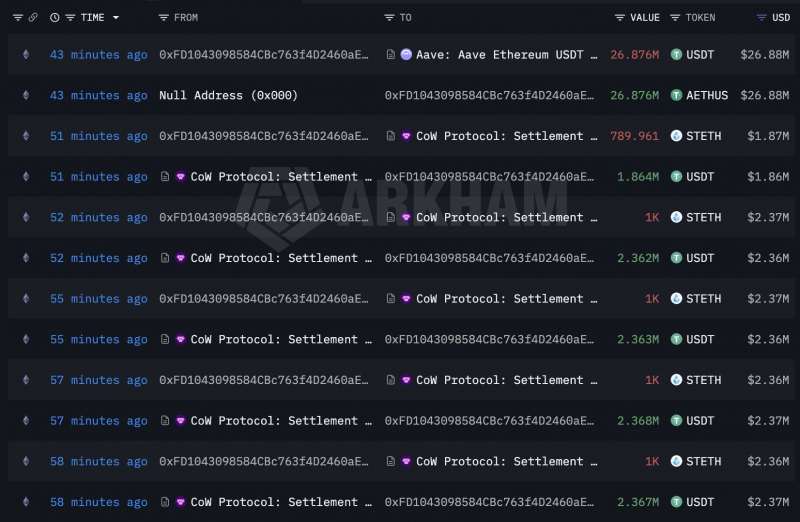Open the leftmost filter icon in header
Viewport: 800px width, 522px height.
18,17
